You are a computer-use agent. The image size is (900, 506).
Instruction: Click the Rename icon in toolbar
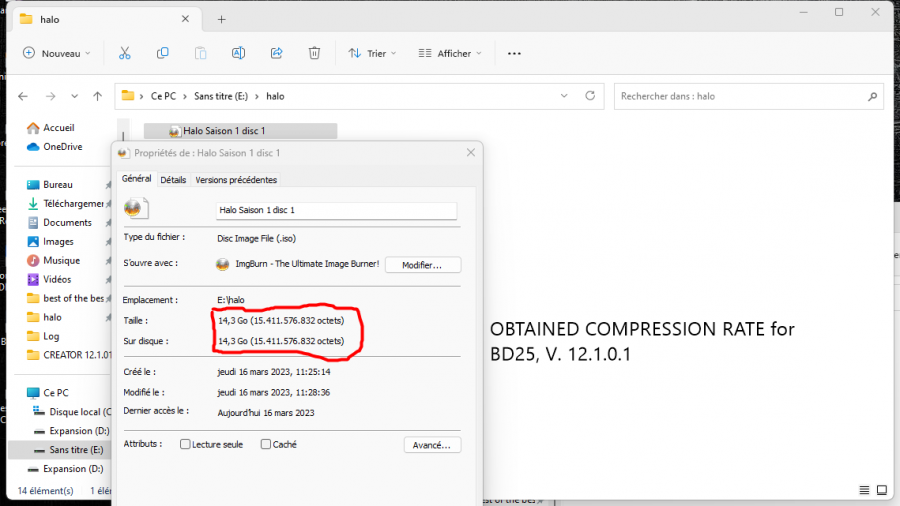pos(238,53)
